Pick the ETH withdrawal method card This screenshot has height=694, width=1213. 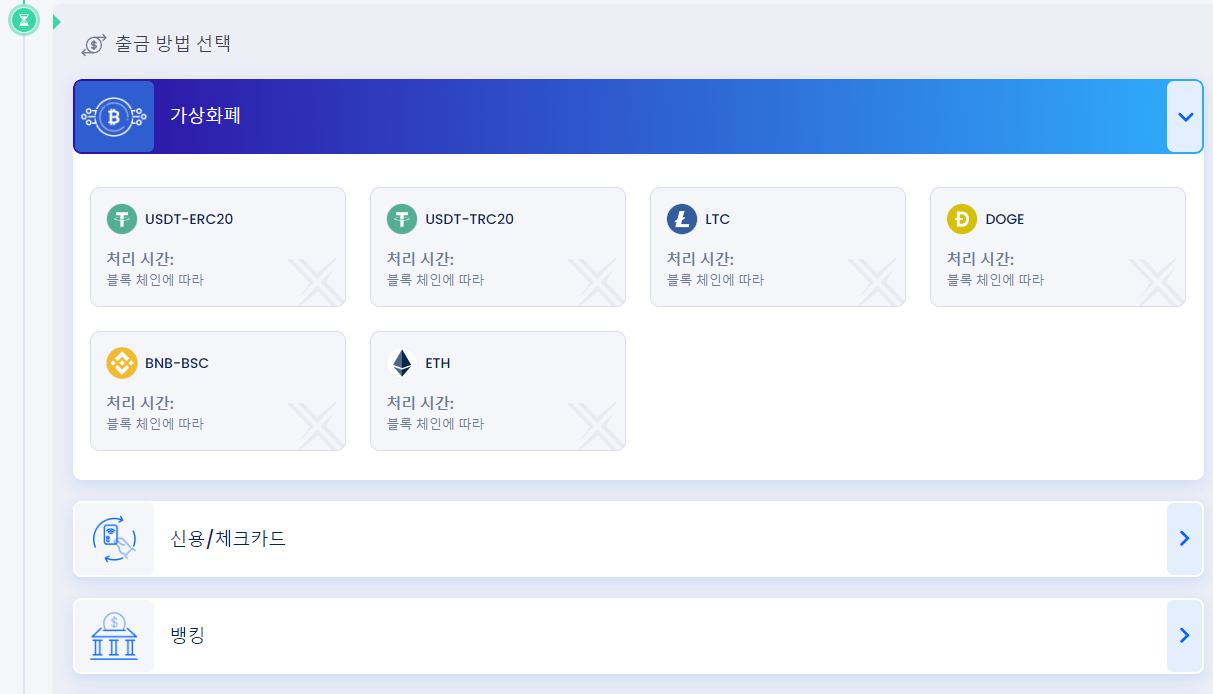pos(498,391)
